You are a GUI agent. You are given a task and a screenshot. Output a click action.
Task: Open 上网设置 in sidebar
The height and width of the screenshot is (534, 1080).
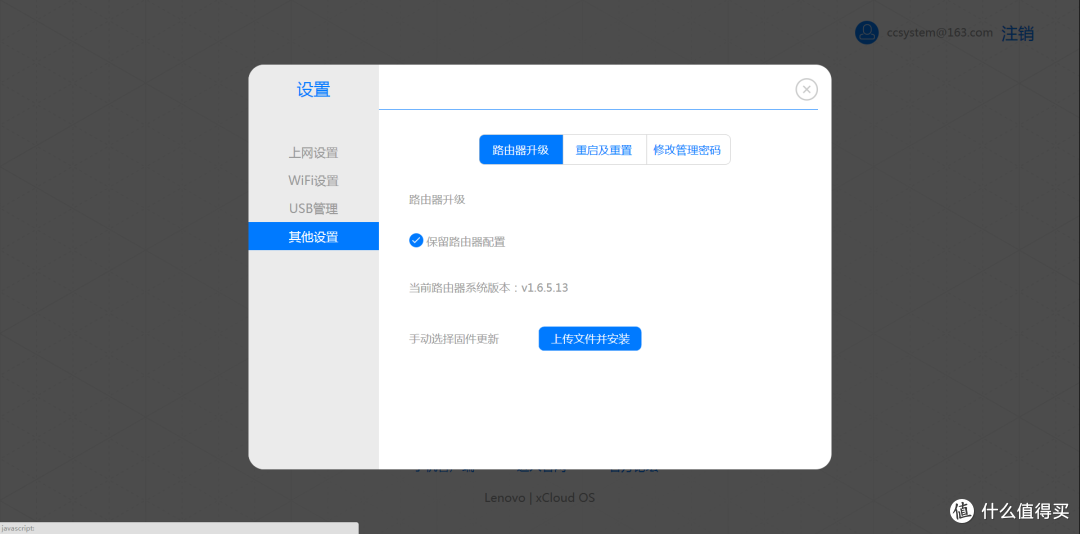click(x=313, y=153)
